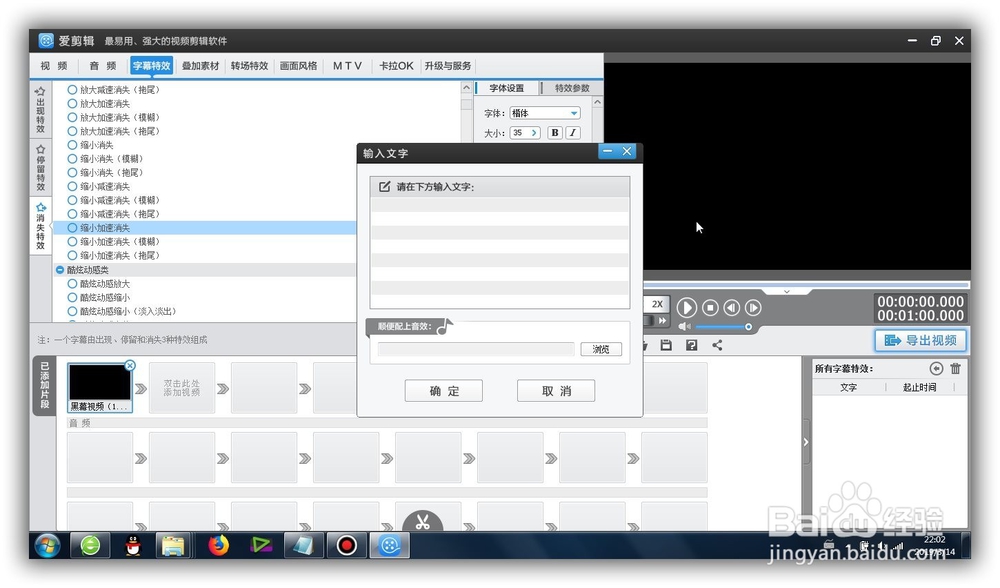This screenshot has height=588, width=1000.
Task: Open the 音频 tab
Action: coord(103,66)
